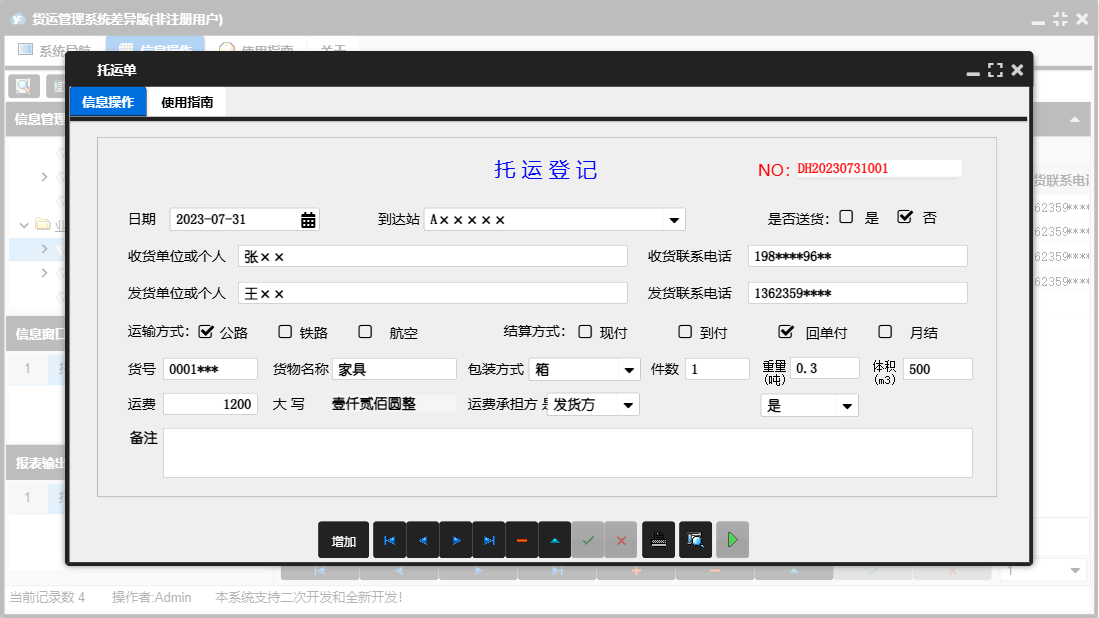This screenshot has height=618, width=1099.
Task: Open print preview with magnifier icon
Action: [695, 540]
